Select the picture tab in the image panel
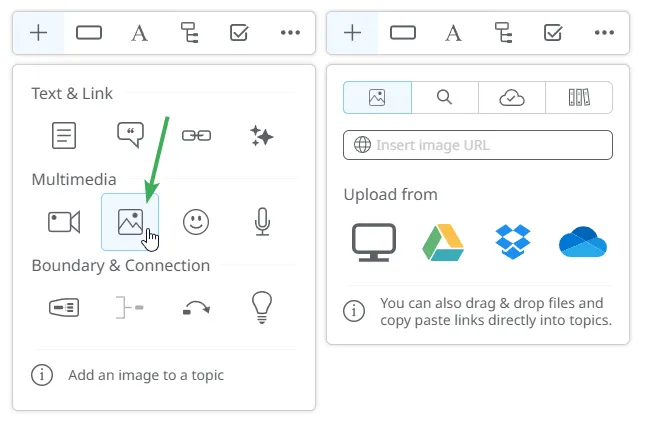This screenshot has height=425, width=645. click(377, 97)
